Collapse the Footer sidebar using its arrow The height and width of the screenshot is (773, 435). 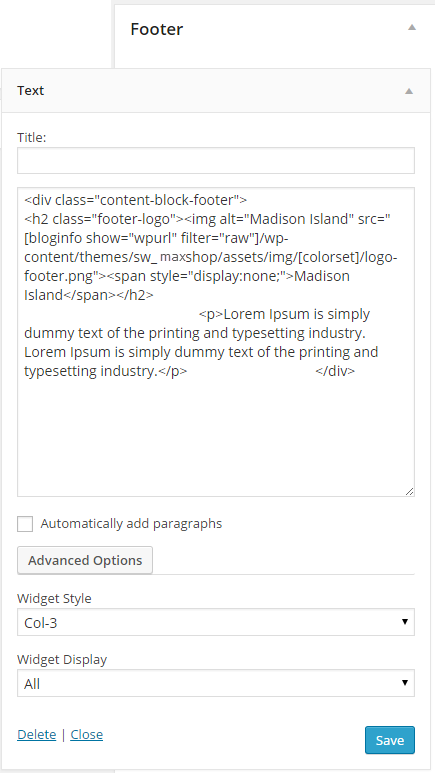click(x=412, y=28)
